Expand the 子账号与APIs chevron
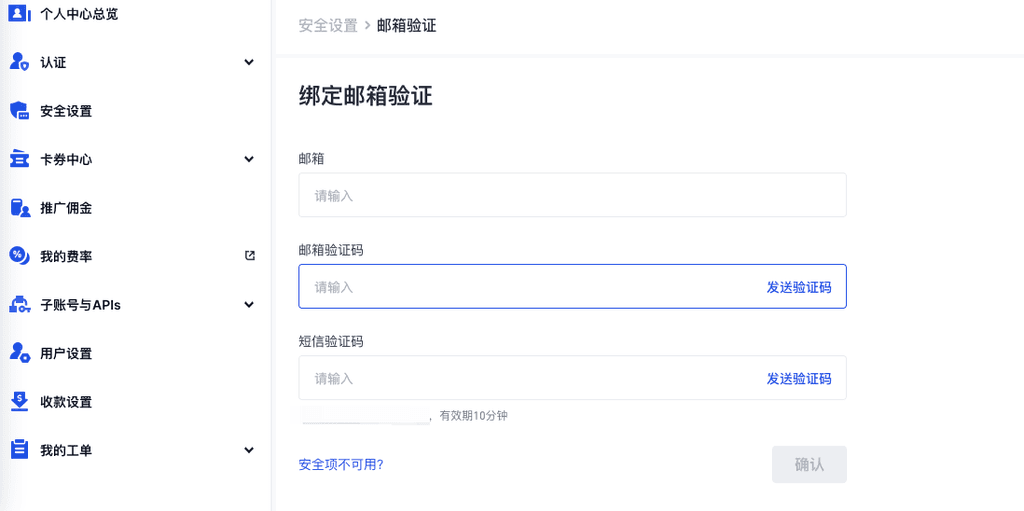This screenshot has width=1024, height=511. click(x=249, y=305)
